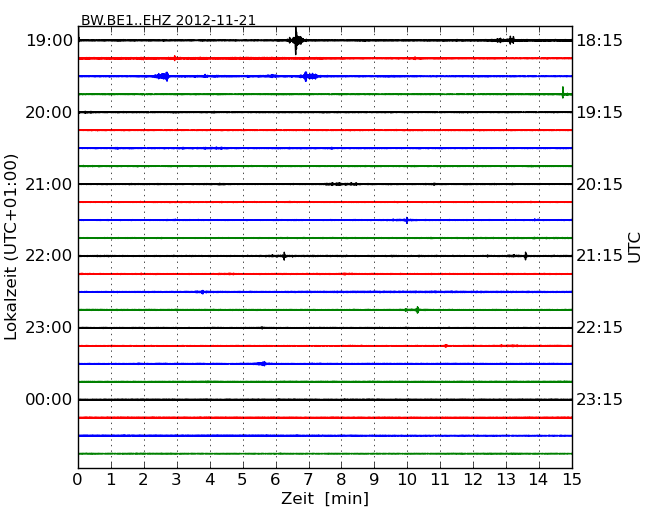Select x-axis tick label 2
This screenshot has width=650, height=520.
(143, 479)
